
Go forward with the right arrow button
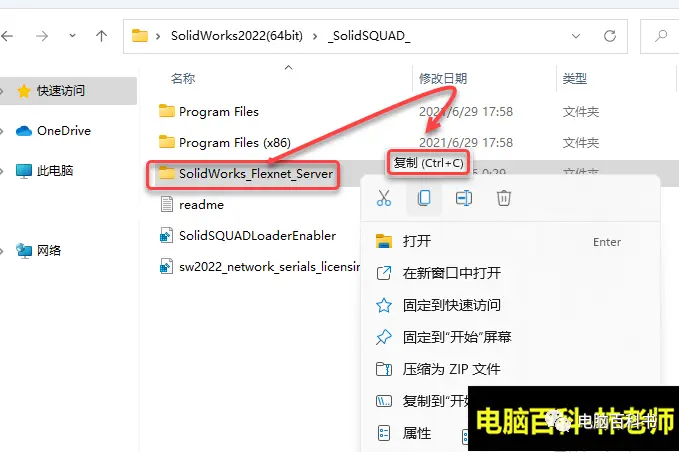42,36
